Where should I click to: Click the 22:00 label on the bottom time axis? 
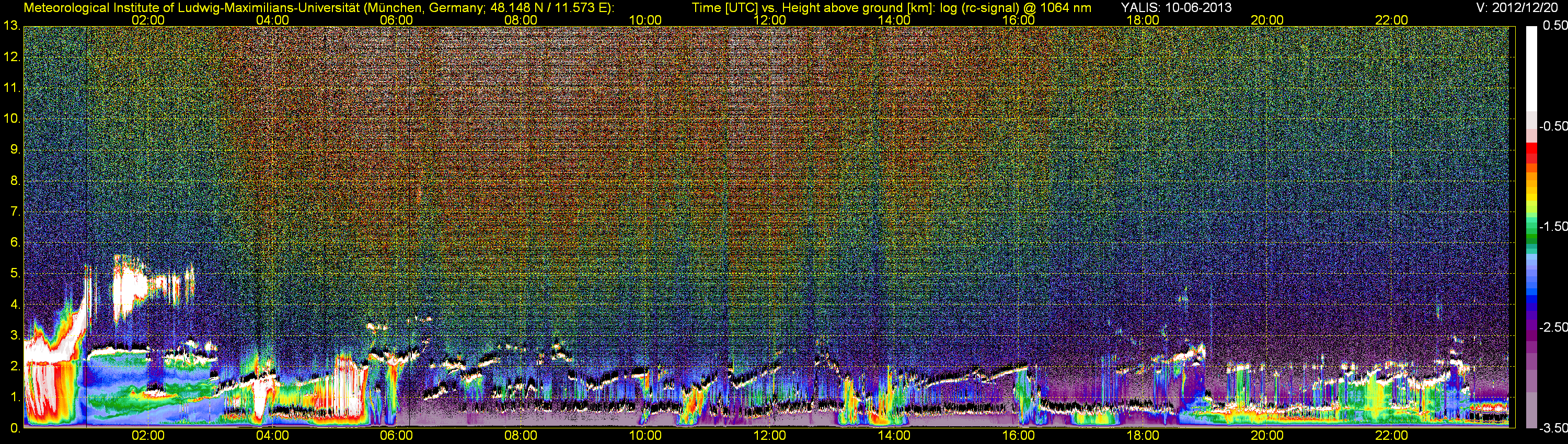pos(1391,436)
